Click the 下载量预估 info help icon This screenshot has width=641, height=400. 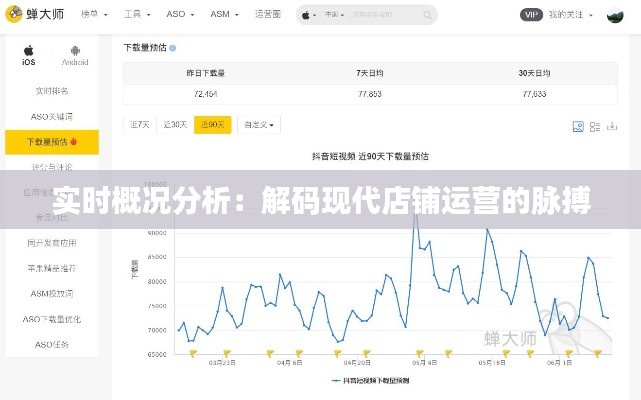pos(173,48)
